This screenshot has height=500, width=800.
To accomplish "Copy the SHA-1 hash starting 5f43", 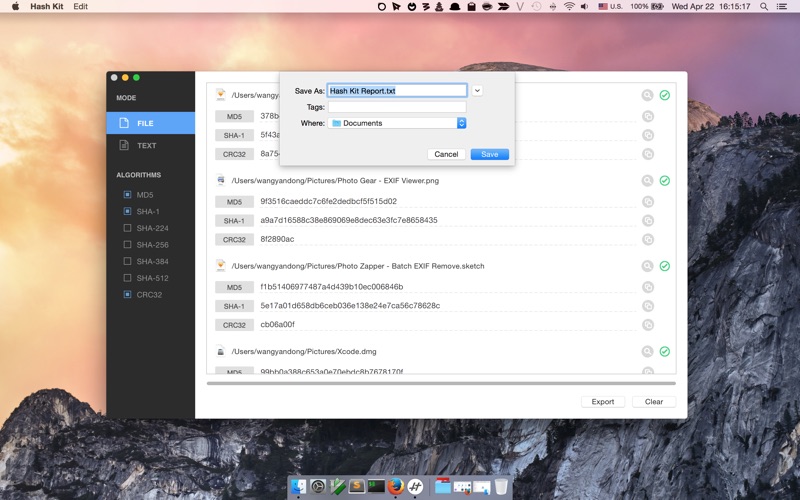I will 648,135.
